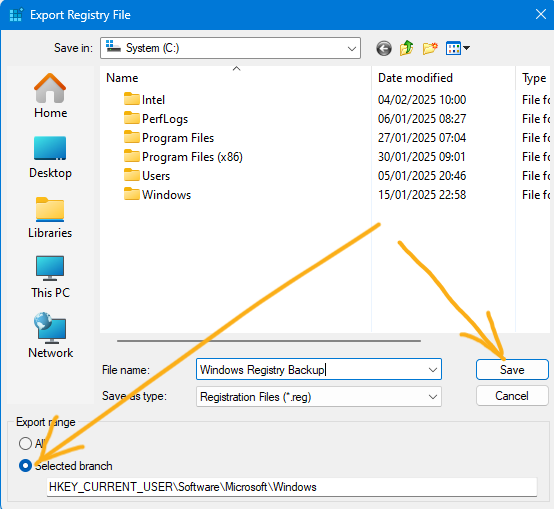Select the Windows folder icon
The height and width of the screenshot is (509, 554).
pyautogui.click(x=132, y=194)
